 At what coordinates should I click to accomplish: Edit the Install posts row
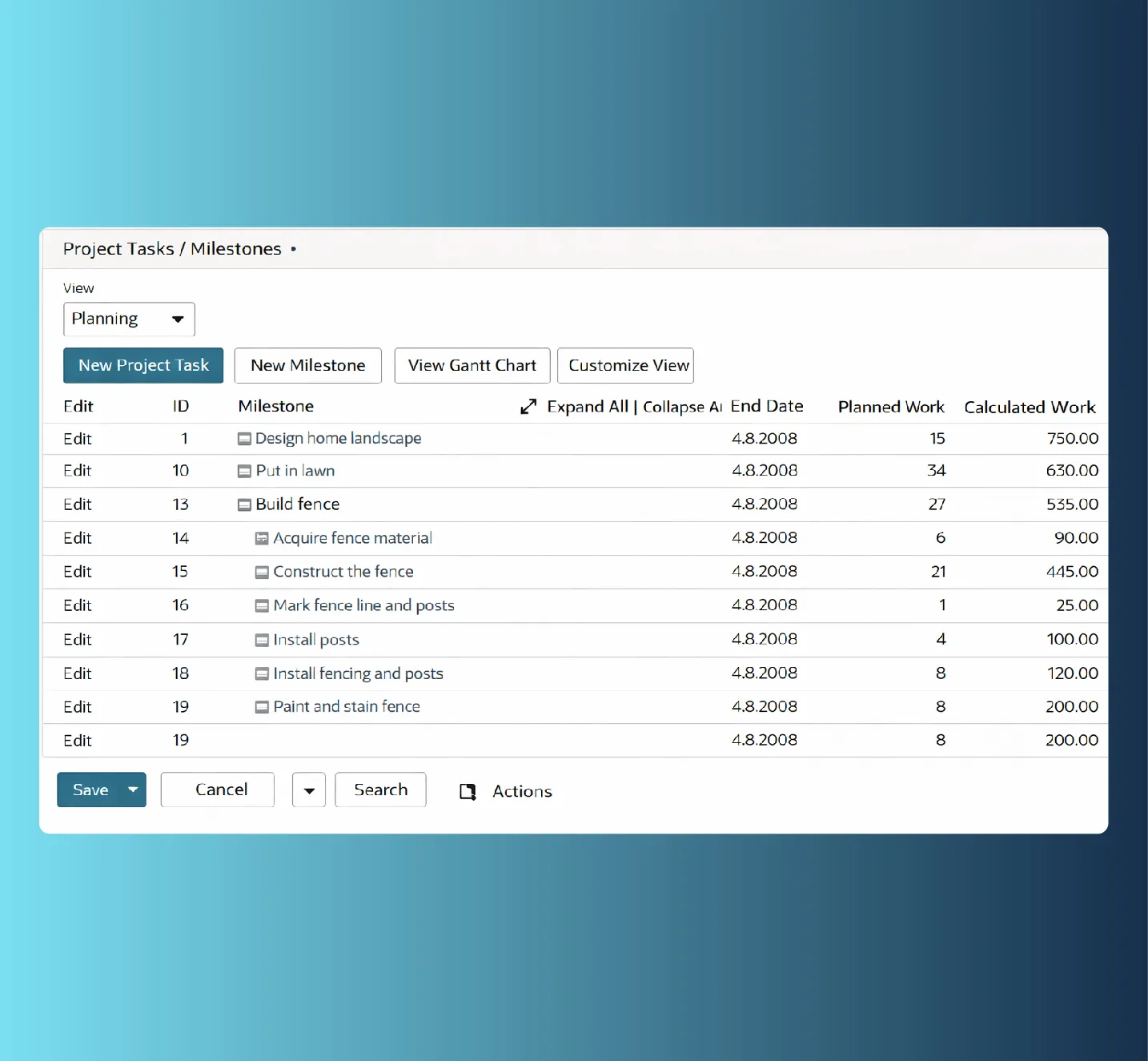pyautogui.click(x=78, y=640)
